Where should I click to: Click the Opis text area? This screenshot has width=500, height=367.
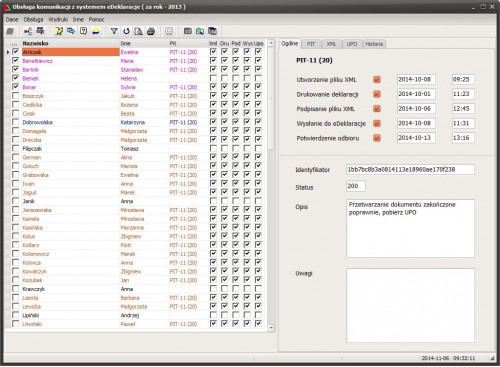pyautogui.click(x=410, y=228)
